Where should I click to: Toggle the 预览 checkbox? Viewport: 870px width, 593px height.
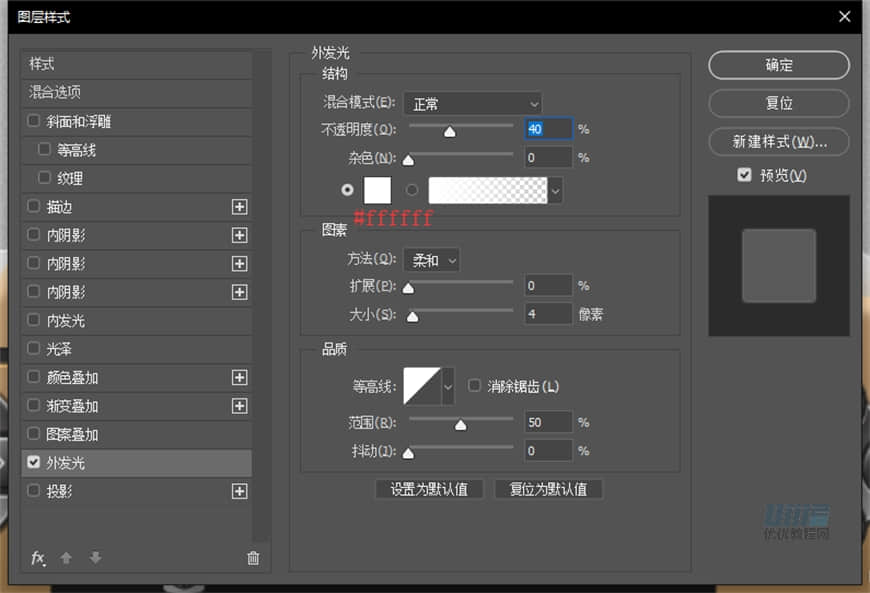click(x=744, y=172)
